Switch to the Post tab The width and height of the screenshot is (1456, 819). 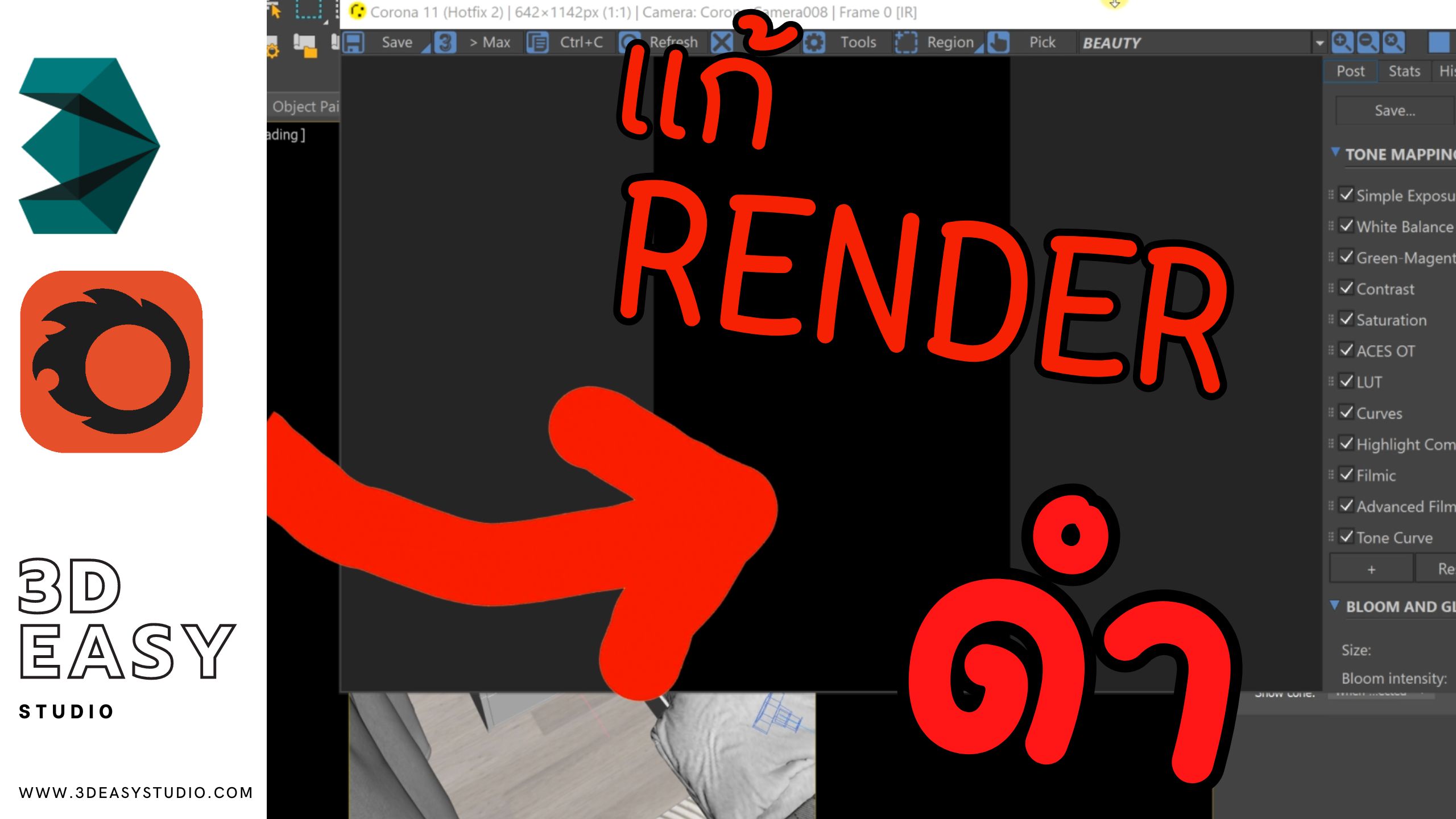click(1350, 71)
